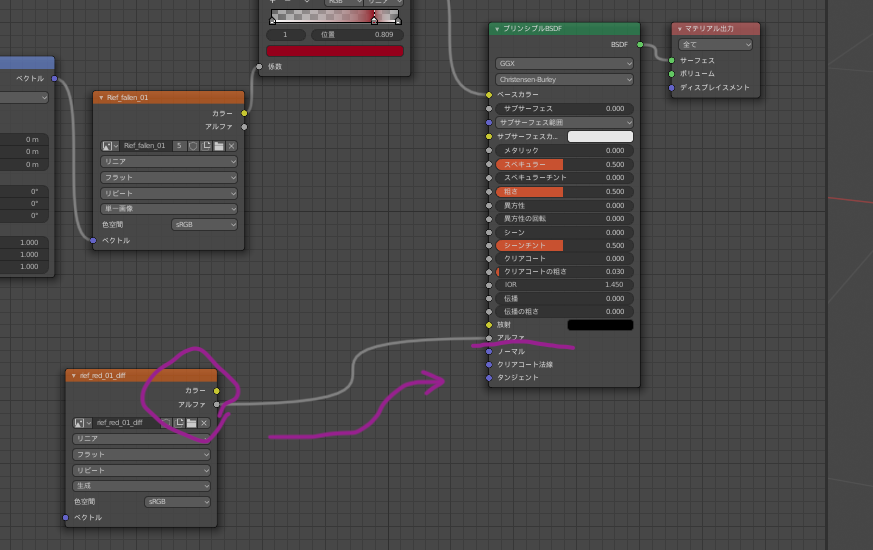Click white サブサーフェスカラー swatch
The height and width of the screenshot is (550, 873).
point(600,136)
